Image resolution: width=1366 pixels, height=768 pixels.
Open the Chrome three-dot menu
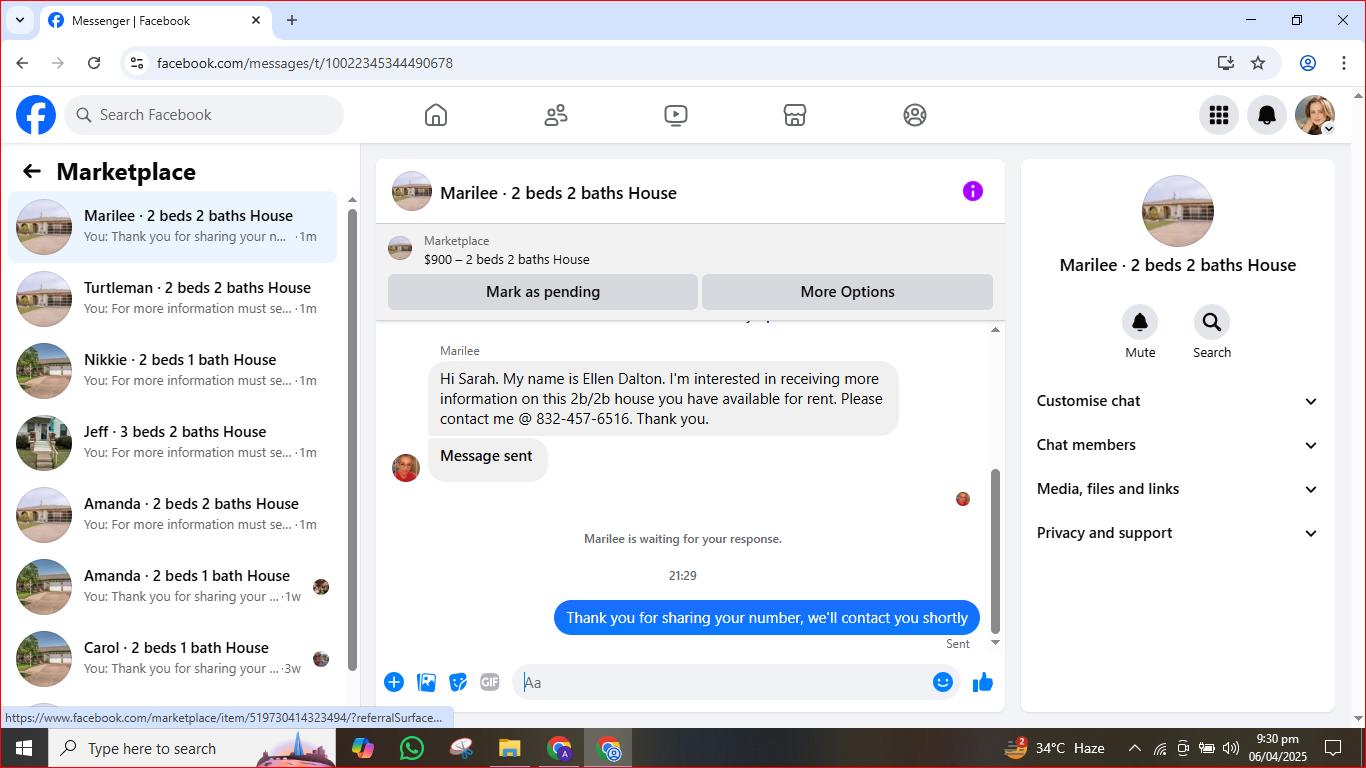pyautogui.click(x=1344, y=63)
